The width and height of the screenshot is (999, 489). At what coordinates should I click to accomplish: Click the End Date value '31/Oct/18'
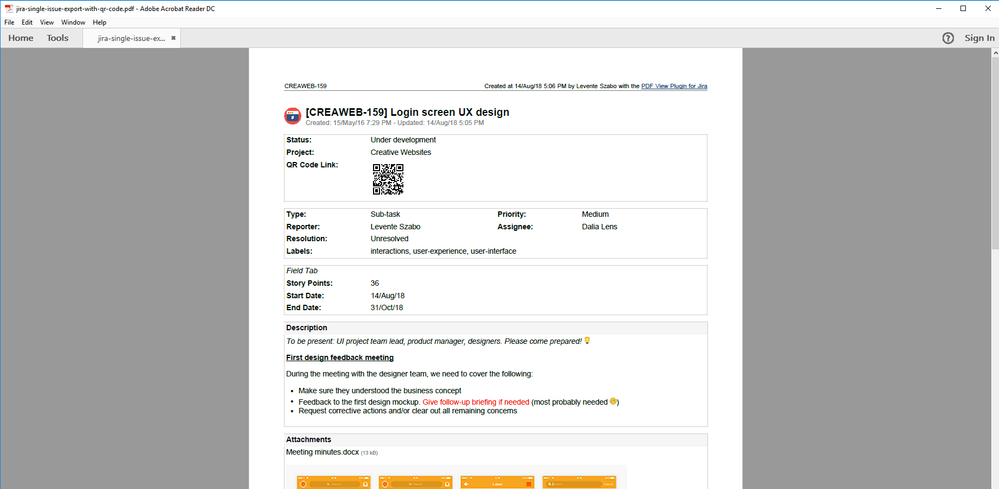point(387,308)
